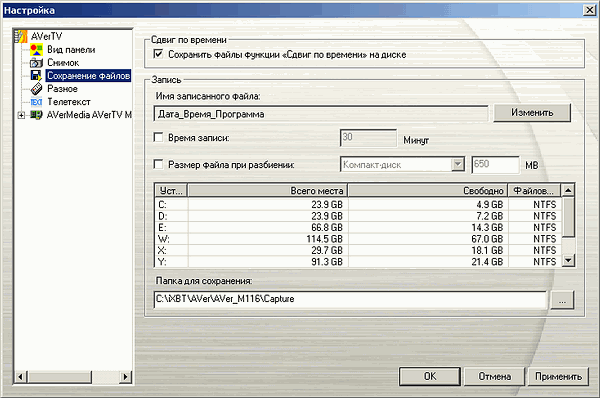The height and width of the screenshot is (398, 600).
Task: Enable the Время записи checkbox
Action: (x=158, y=137)
